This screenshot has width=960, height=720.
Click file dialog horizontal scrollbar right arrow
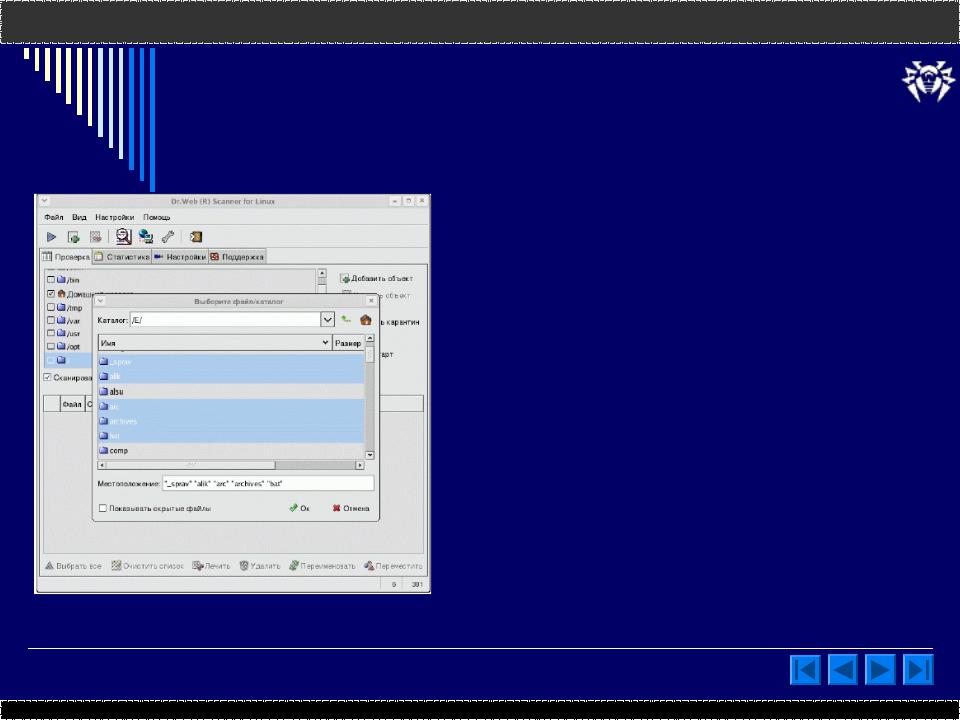point(359,466)
